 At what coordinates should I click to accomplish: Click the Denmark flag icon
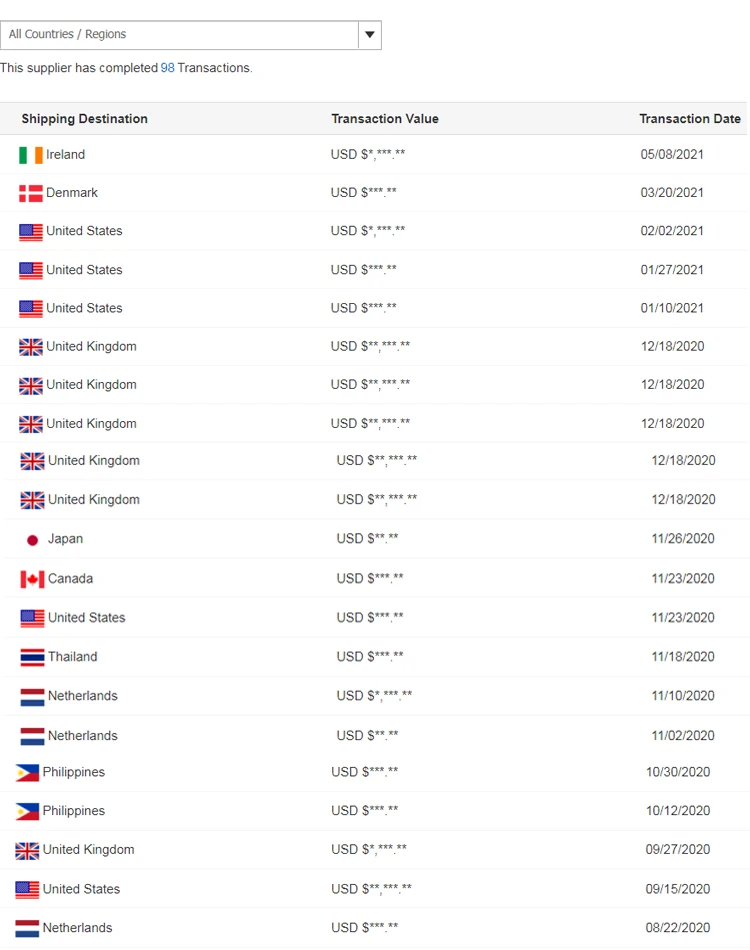[x=31, y=193]
